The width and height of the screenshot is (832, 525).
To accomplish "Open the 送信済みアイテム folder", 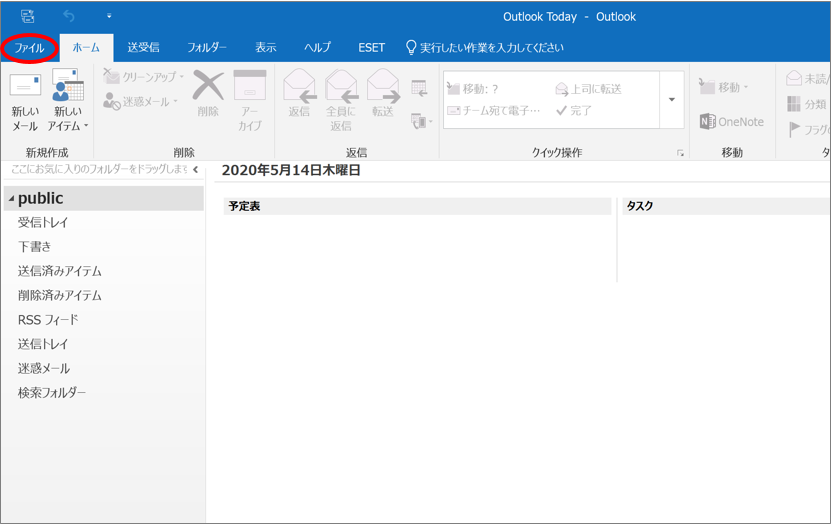I will coord(59,271).
